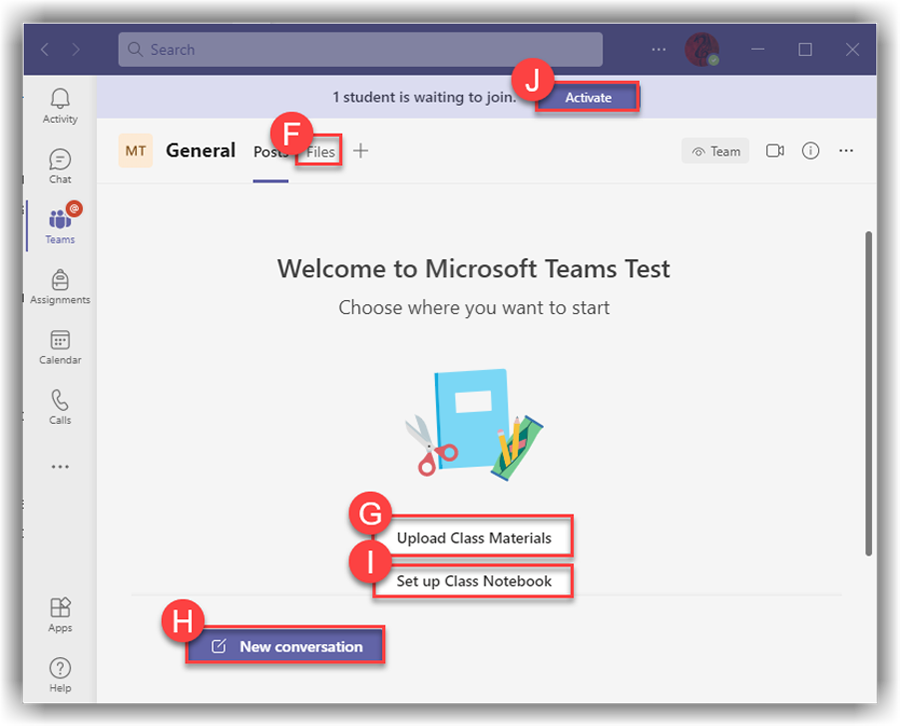Select the Teams icon in sidebar
Screen dimensions: 900x726
tap(60, 225)
